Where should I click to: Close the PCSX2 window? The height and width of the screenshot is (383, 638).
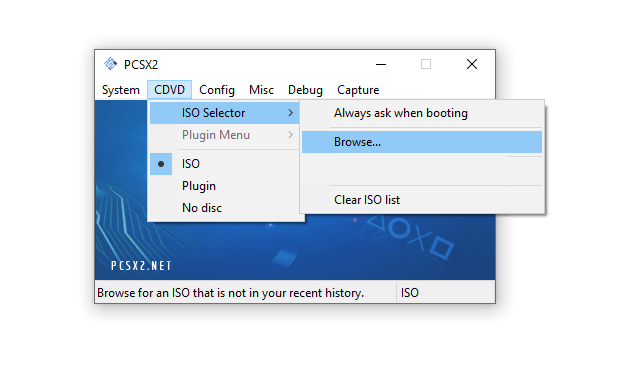(472, 64)
